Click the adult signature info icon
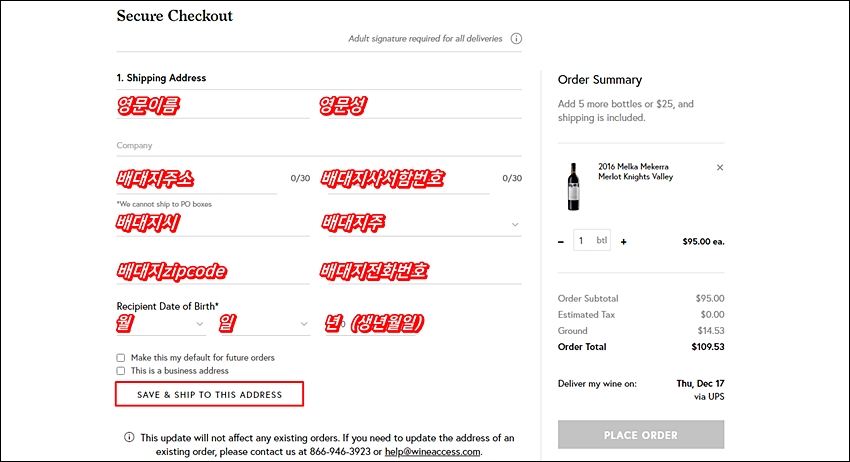 coord(516,38)
